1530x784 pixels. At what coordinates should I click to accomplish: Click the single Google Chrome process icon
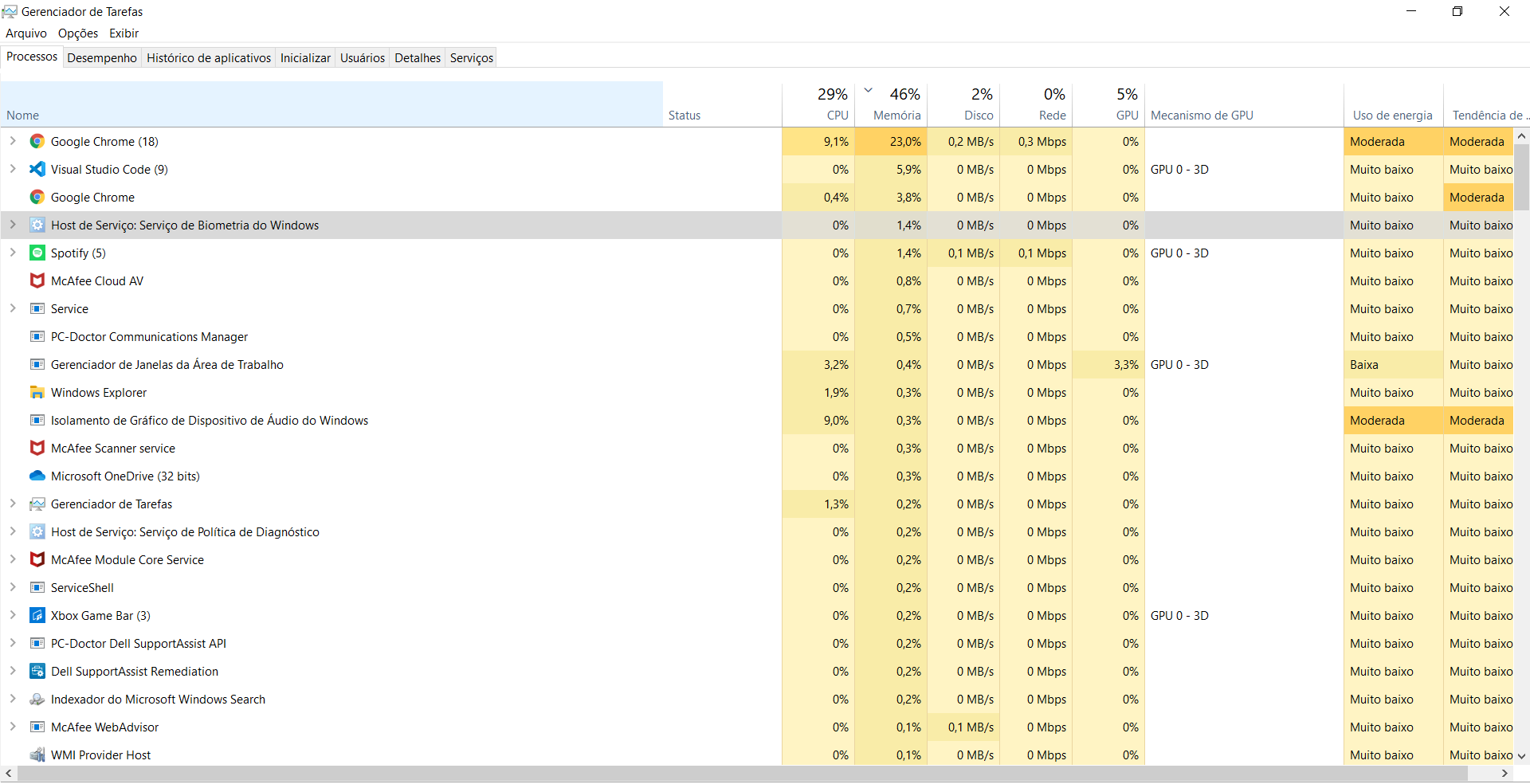[37, 197]
